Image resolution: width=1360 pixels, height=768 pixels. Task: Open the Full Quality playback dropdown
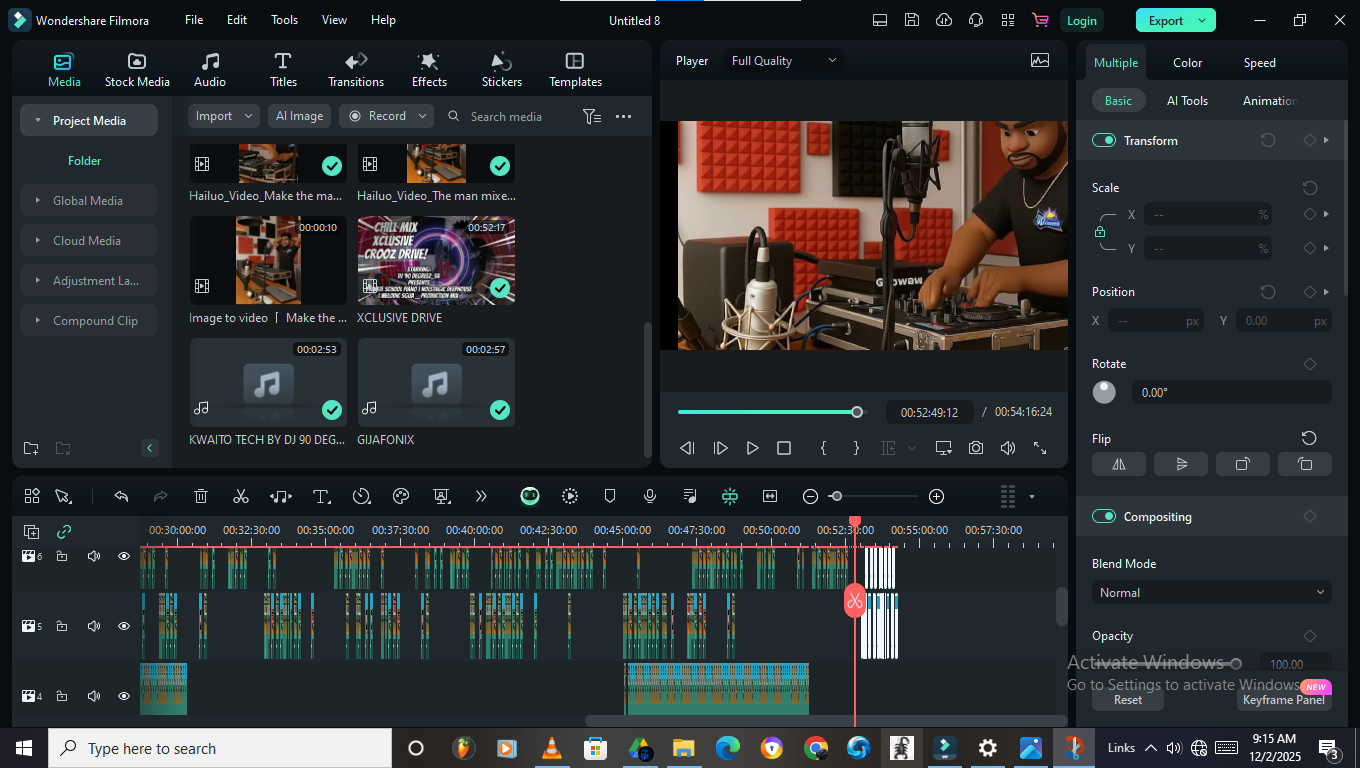[784, 61]
